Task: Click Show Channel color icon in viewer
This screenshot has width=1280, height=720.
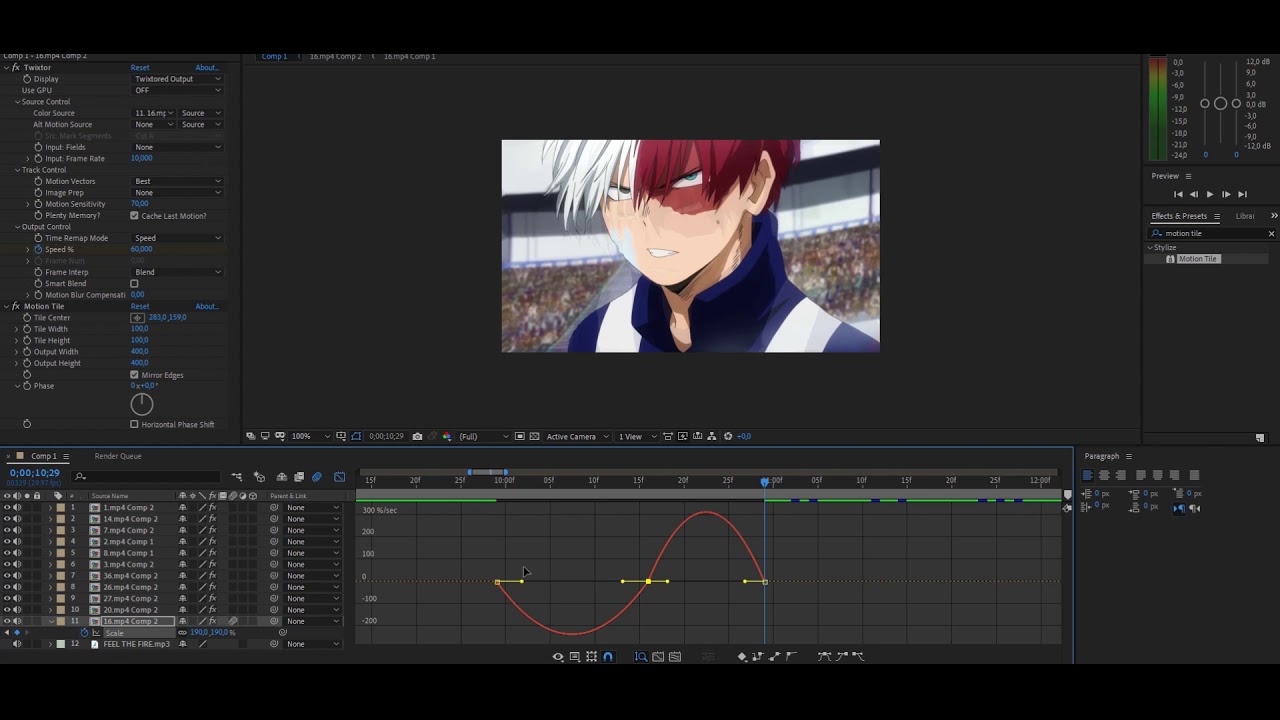Action: (x=446, y=436)
